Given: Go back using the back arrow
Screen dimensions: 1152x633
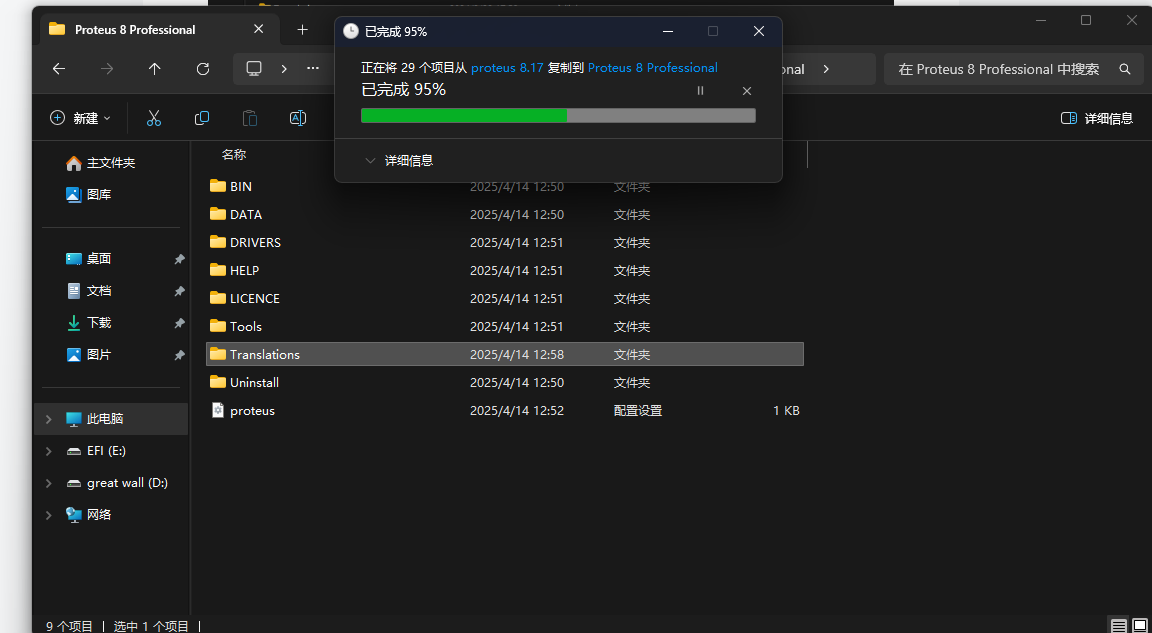Looking at the screenshot, I should point(59,68).
